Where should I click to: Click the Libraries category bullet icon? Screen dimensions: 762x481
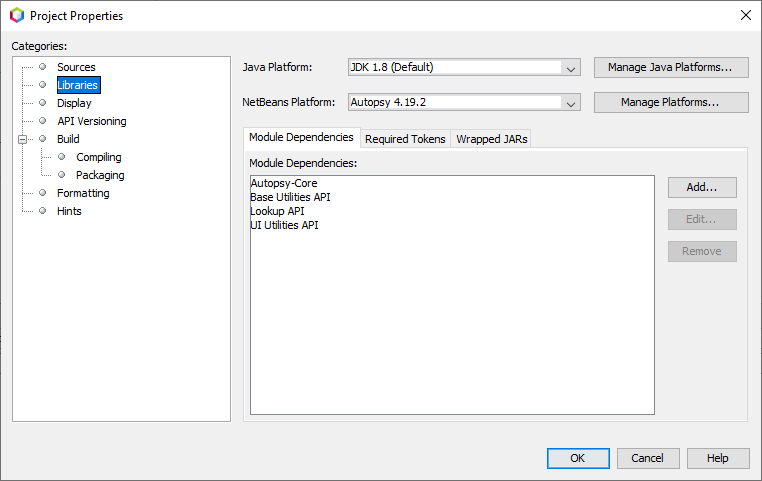(43, 85)
